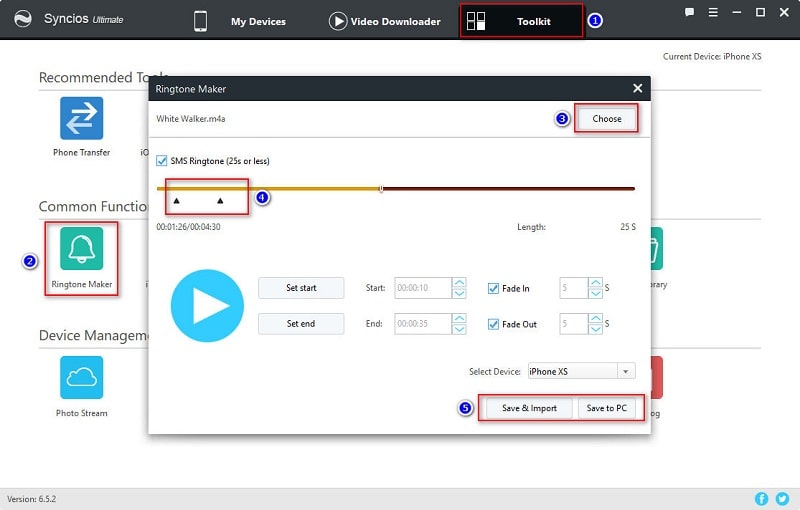800x510 pixels.
Task: Expand the Select Device dropdown
Action: tap(626, 371)
